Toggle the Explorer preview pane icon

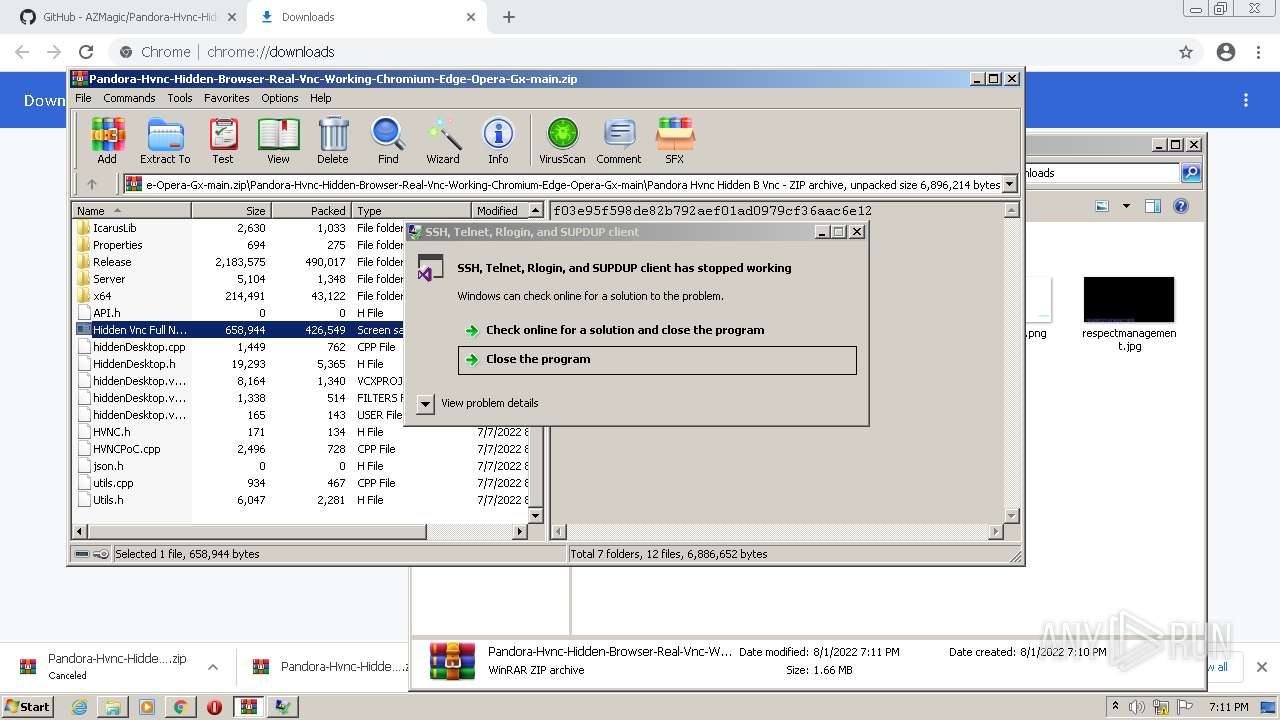click(x=1152, y=206)
